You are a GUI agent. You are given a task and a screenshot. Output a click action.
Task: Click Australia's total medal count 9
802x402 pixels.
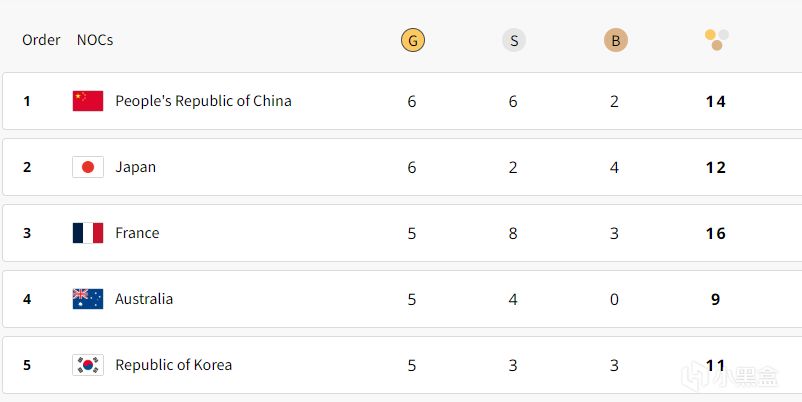pos(716,299)
